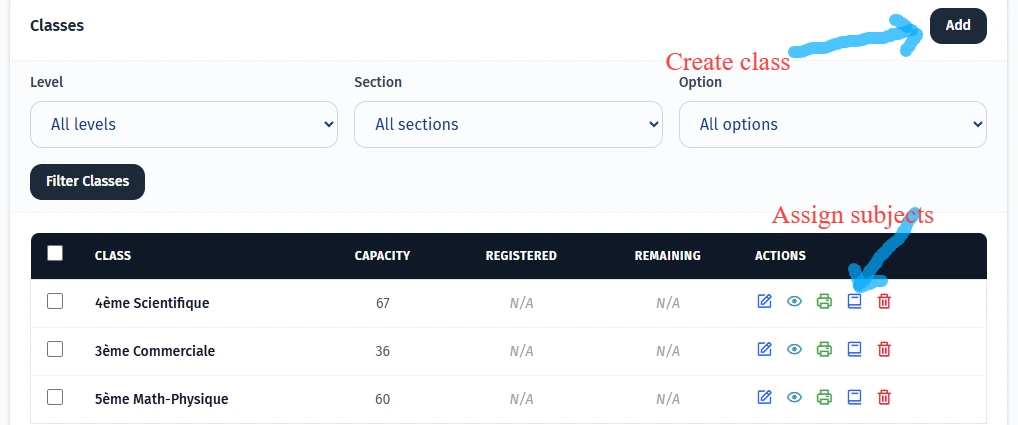Click the Add button to create class
The width and height of the screenshot is (1018, 425).
pos(958,26)
